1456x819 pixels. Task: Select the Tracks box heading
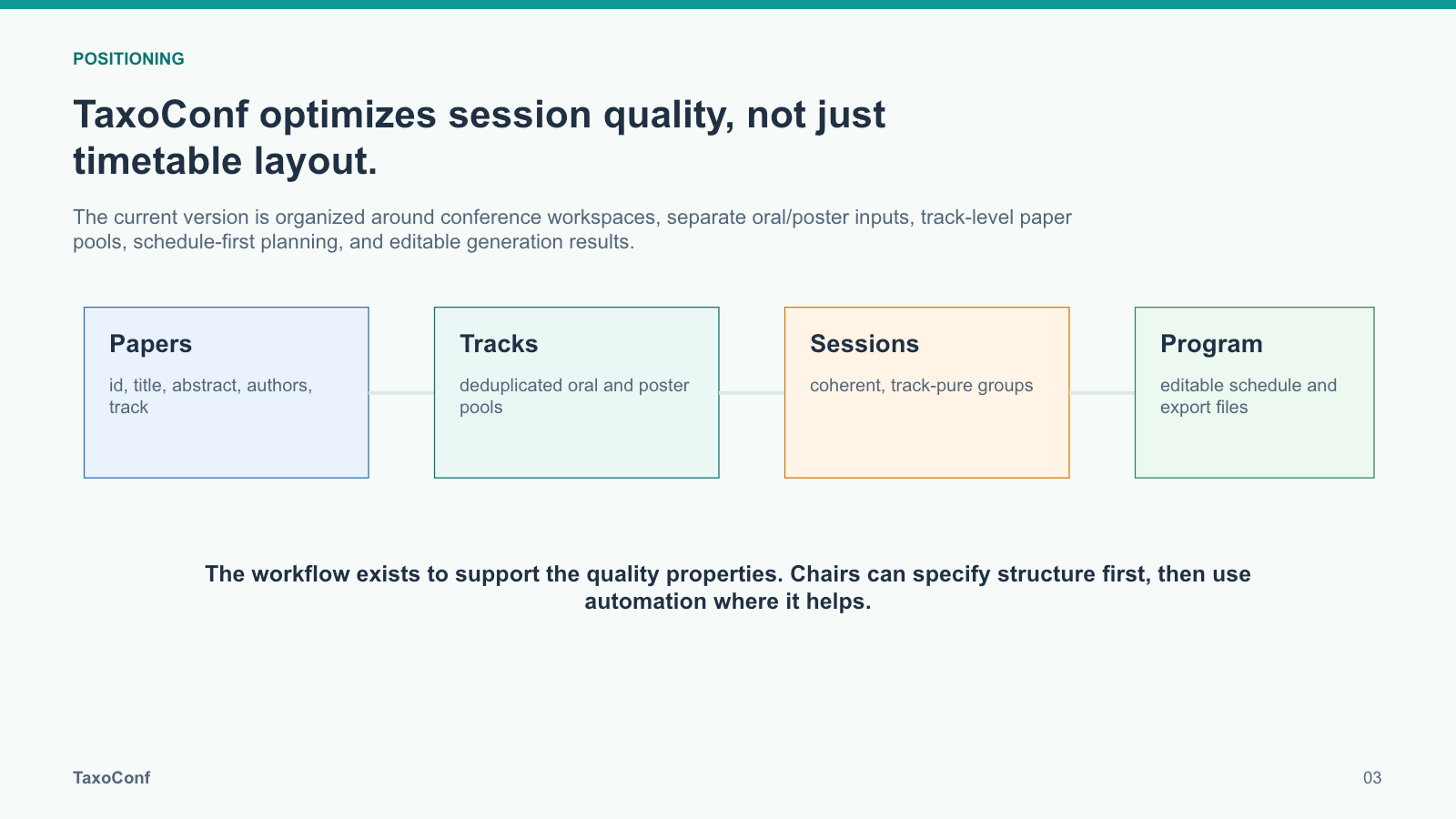(499, 344)
